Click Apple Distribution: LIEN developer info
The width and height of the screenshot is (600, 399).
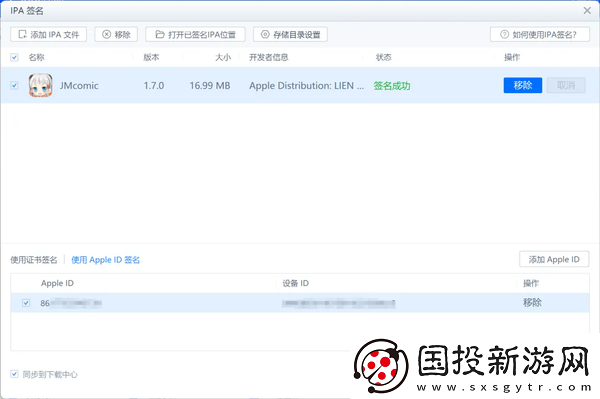coord(307,86)
